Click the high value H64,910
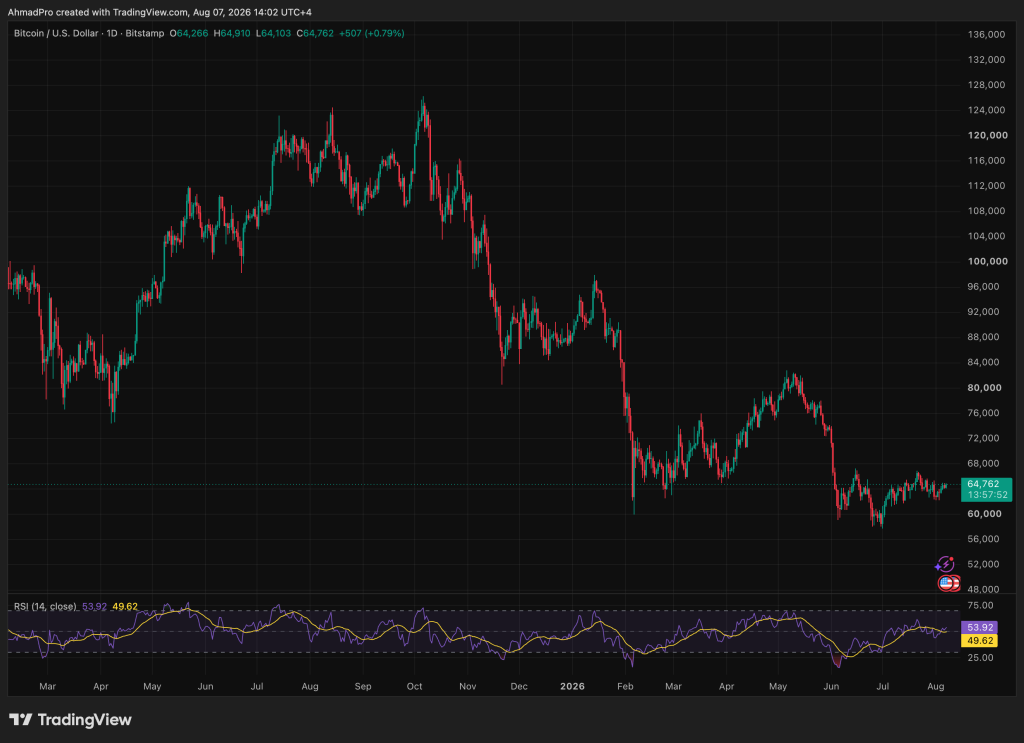 click(x=232, y=33)
